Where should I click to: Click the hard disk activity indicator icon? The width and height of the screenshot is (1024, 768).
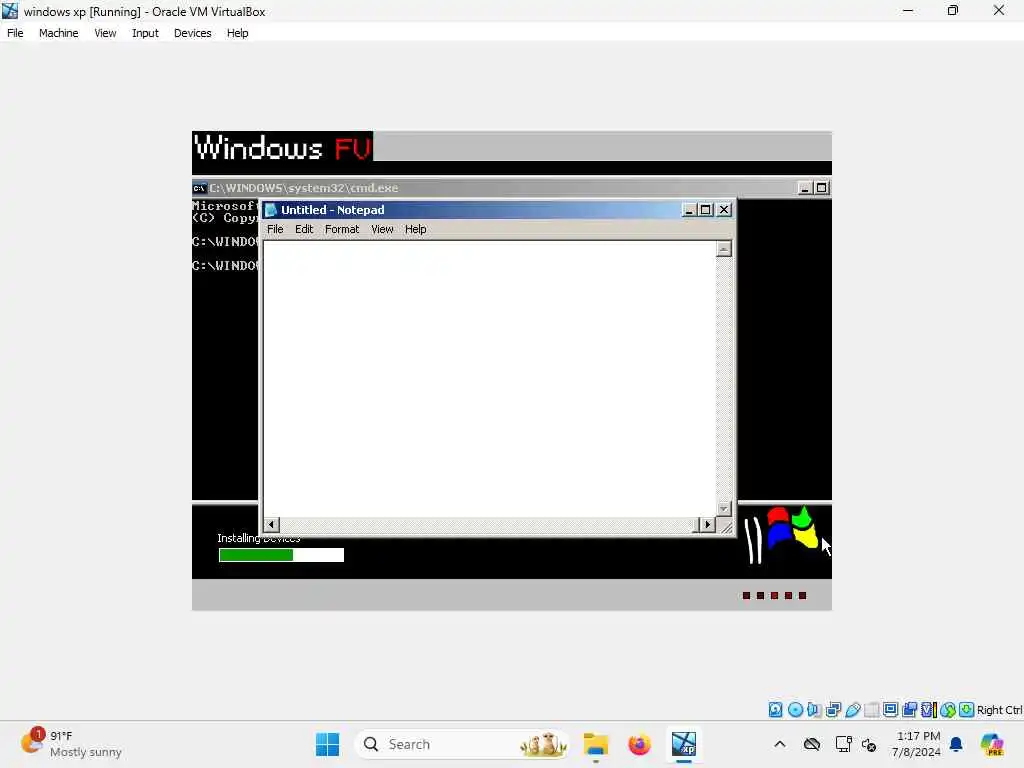click(x=775, y=710)
